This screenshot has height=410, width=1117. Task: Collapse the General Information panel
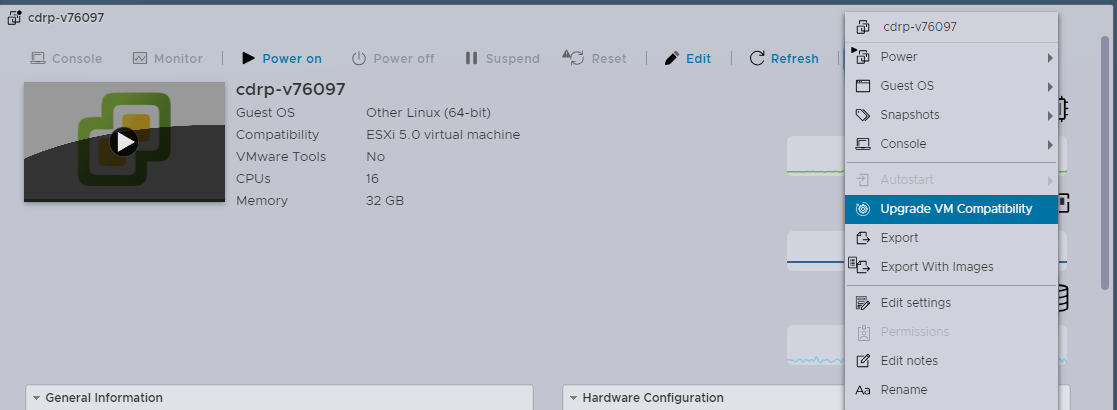coord(36,398)
